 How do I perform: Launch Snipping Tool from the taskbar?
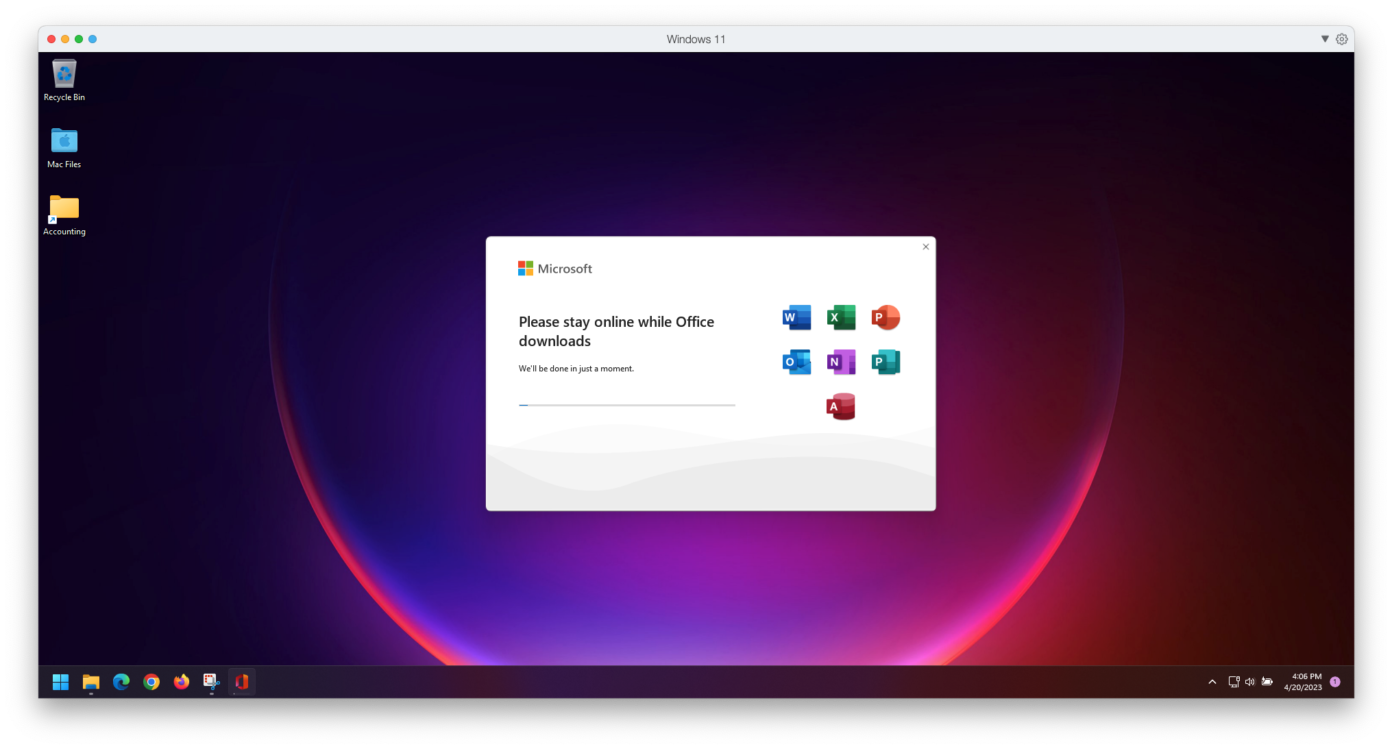point(211,682)
